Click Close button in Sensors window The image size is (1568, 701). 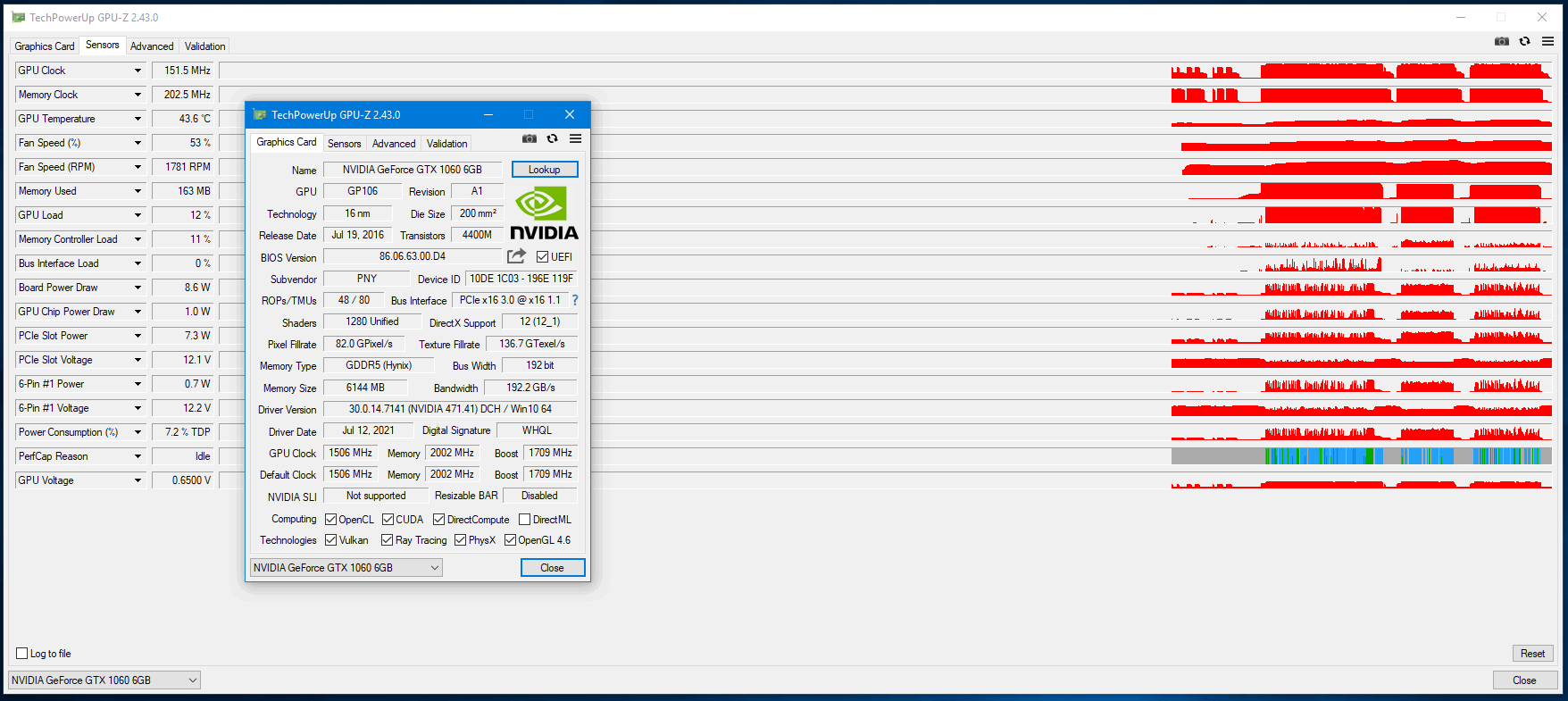(1525, 680)
